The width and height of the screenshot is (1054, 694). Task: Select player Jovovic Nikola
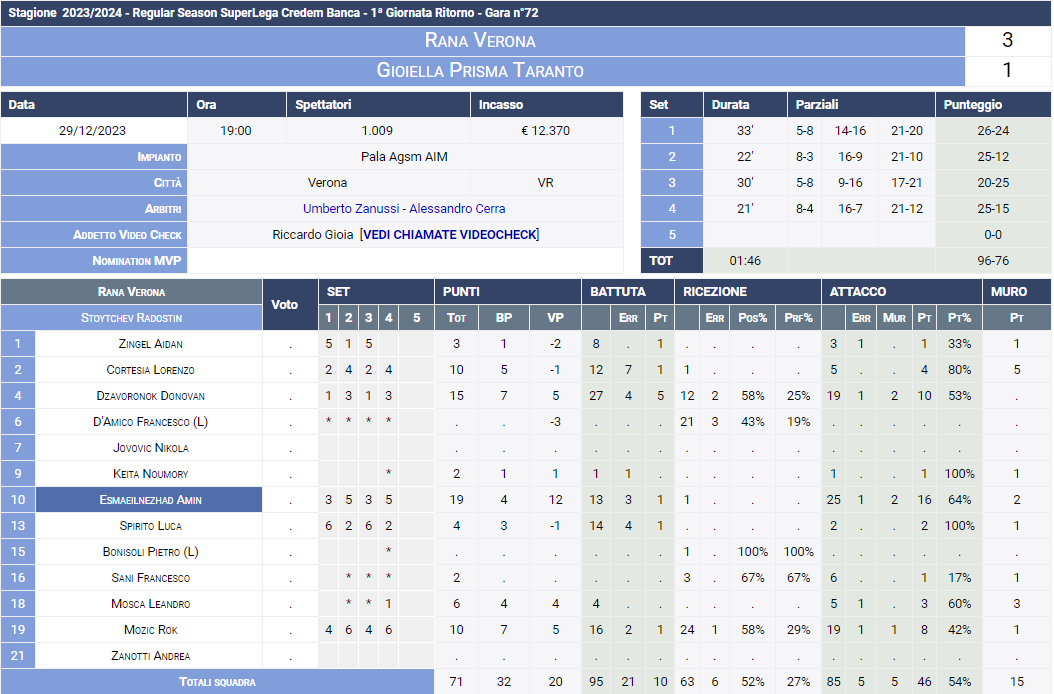click(151, 448)
